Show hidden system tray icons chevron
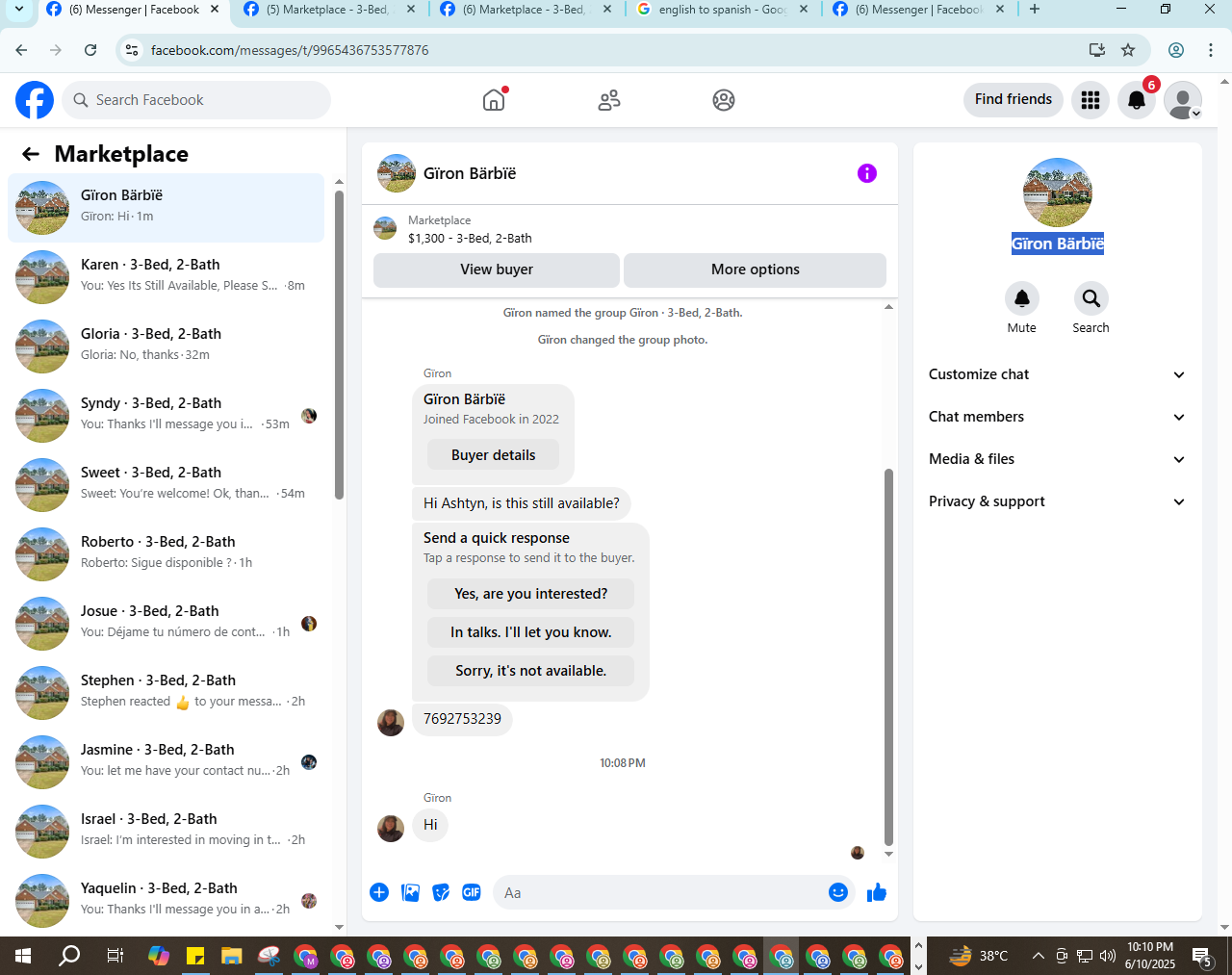 pos(1038,956)
